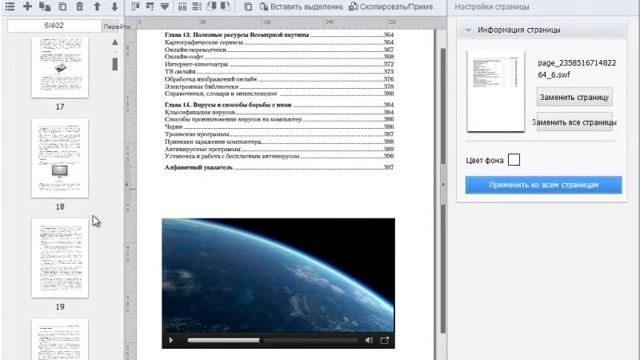Open the Цвет фона color swatch
Viewport: 640px width, 360px height.
514,160
